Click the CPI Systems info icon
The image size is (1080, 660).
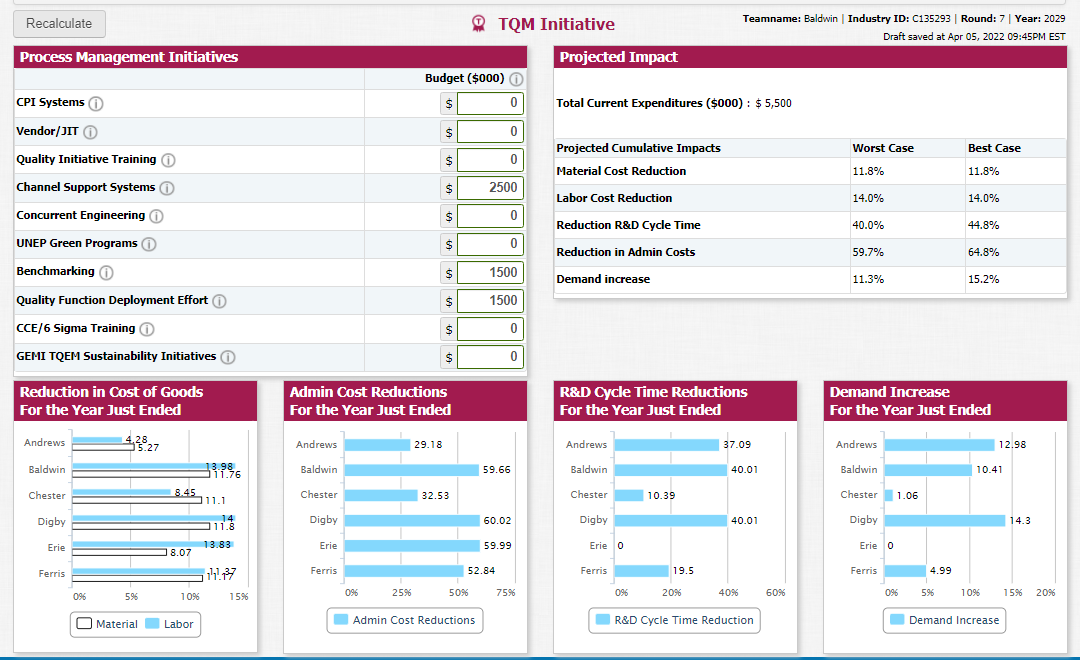96,103
